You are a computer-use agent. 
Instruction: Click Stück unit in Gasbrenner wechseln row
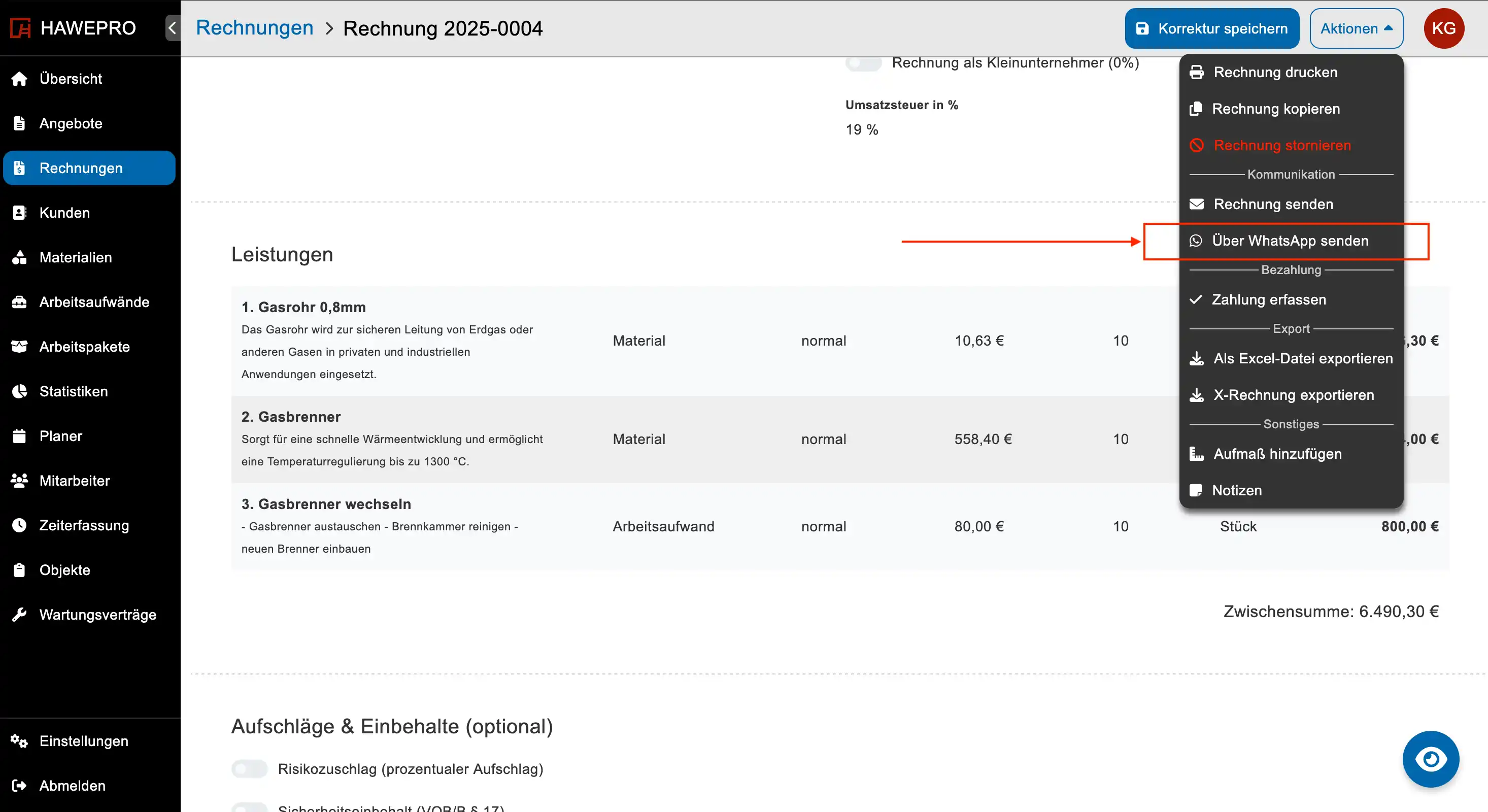[1238, 526]
